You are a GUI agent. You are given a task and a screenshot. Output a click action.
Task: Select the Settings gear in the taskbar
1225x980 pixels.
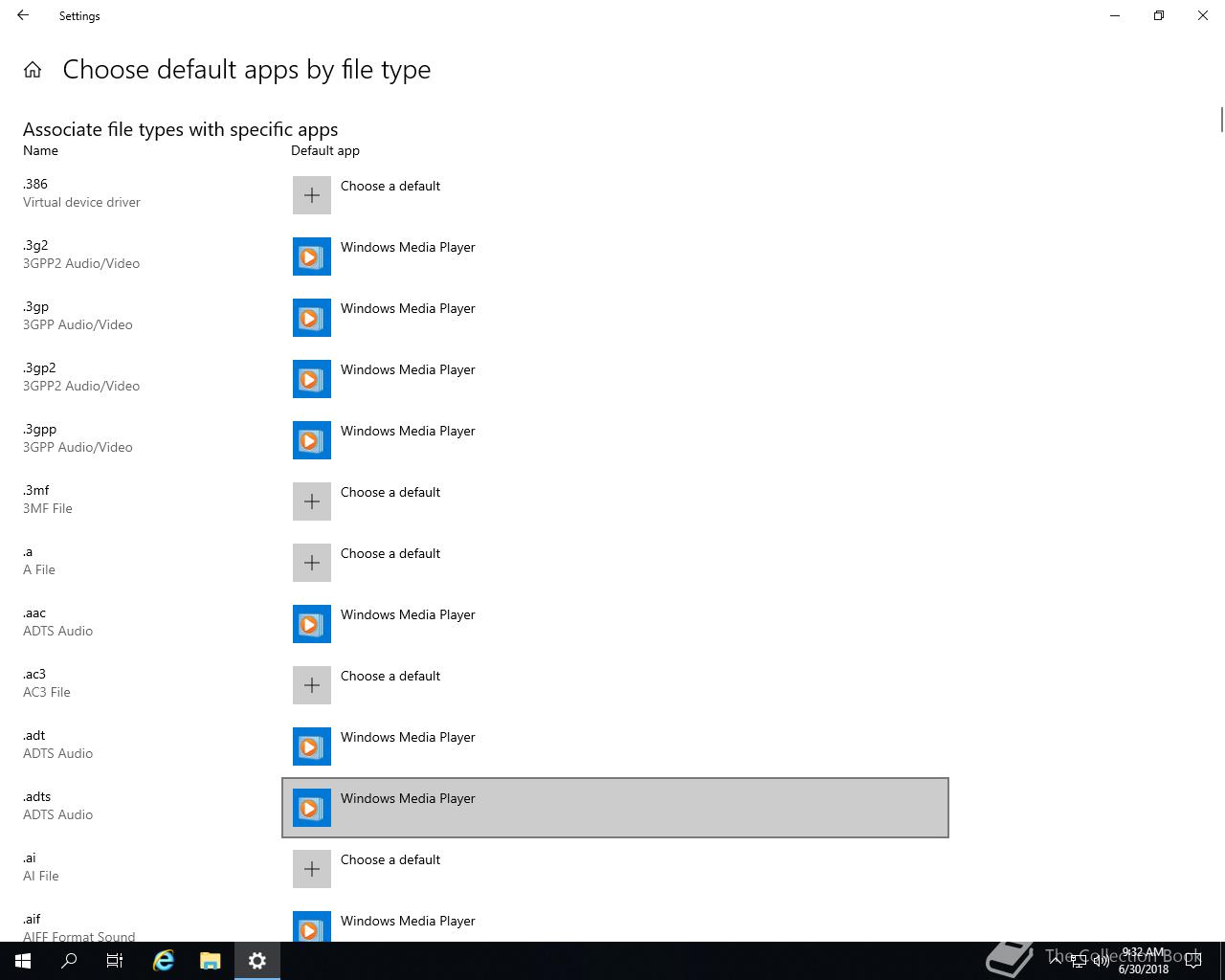click(257, 961)
